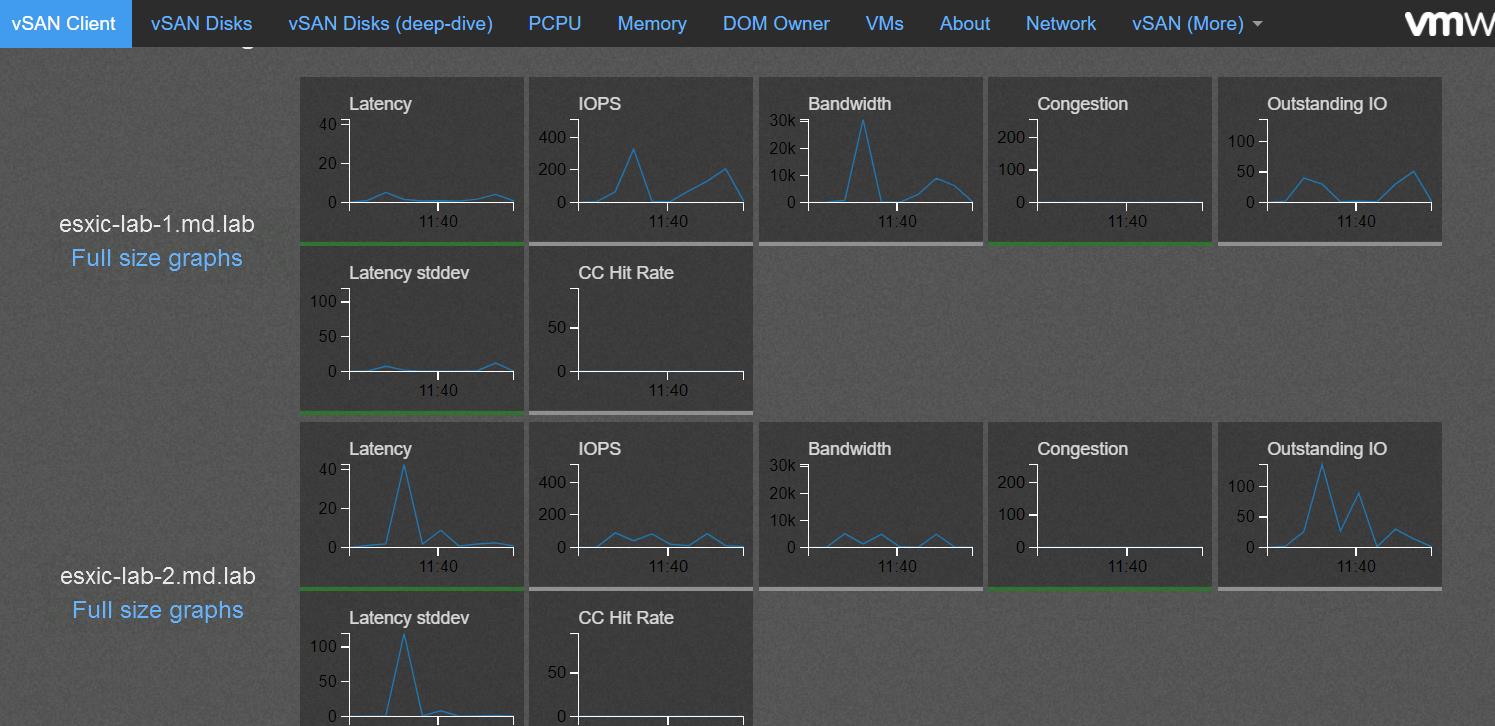Select esxic-lab-1 Latency graph thumbnail

click(412, 160)
